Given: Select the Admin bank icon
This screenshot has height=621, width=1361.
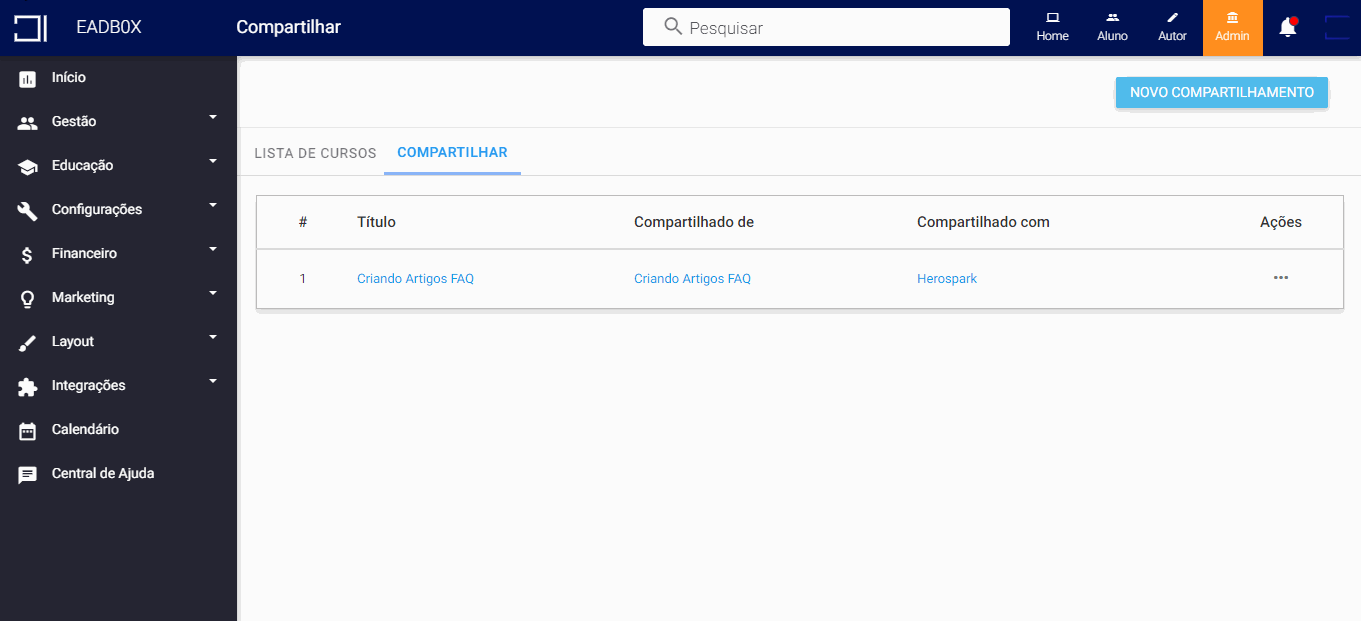Looking at the screenshot, I should (1232, 18).
